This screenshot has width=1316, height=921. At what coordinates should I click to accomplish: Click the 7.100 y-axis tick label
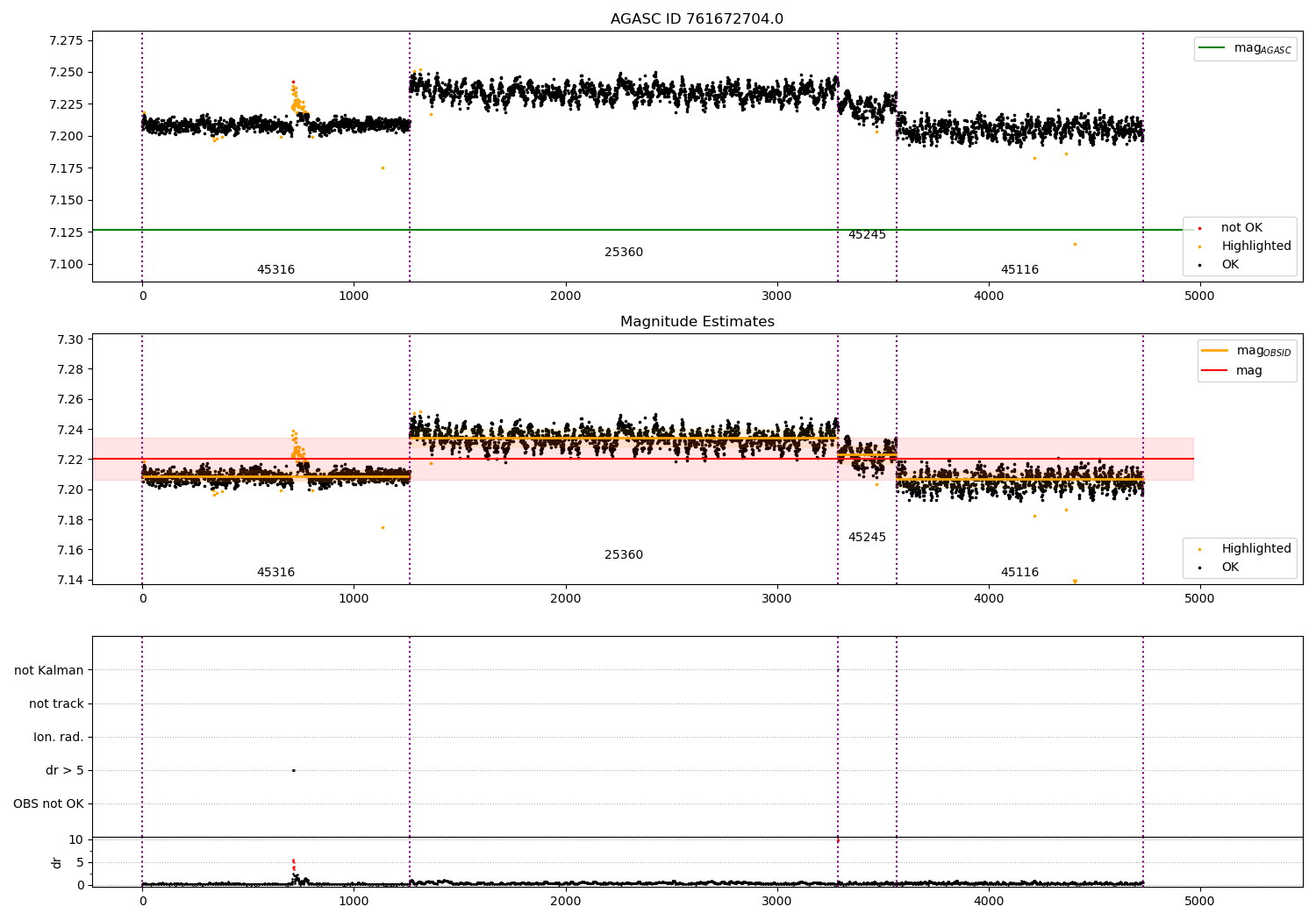click(x=66, y=265)
